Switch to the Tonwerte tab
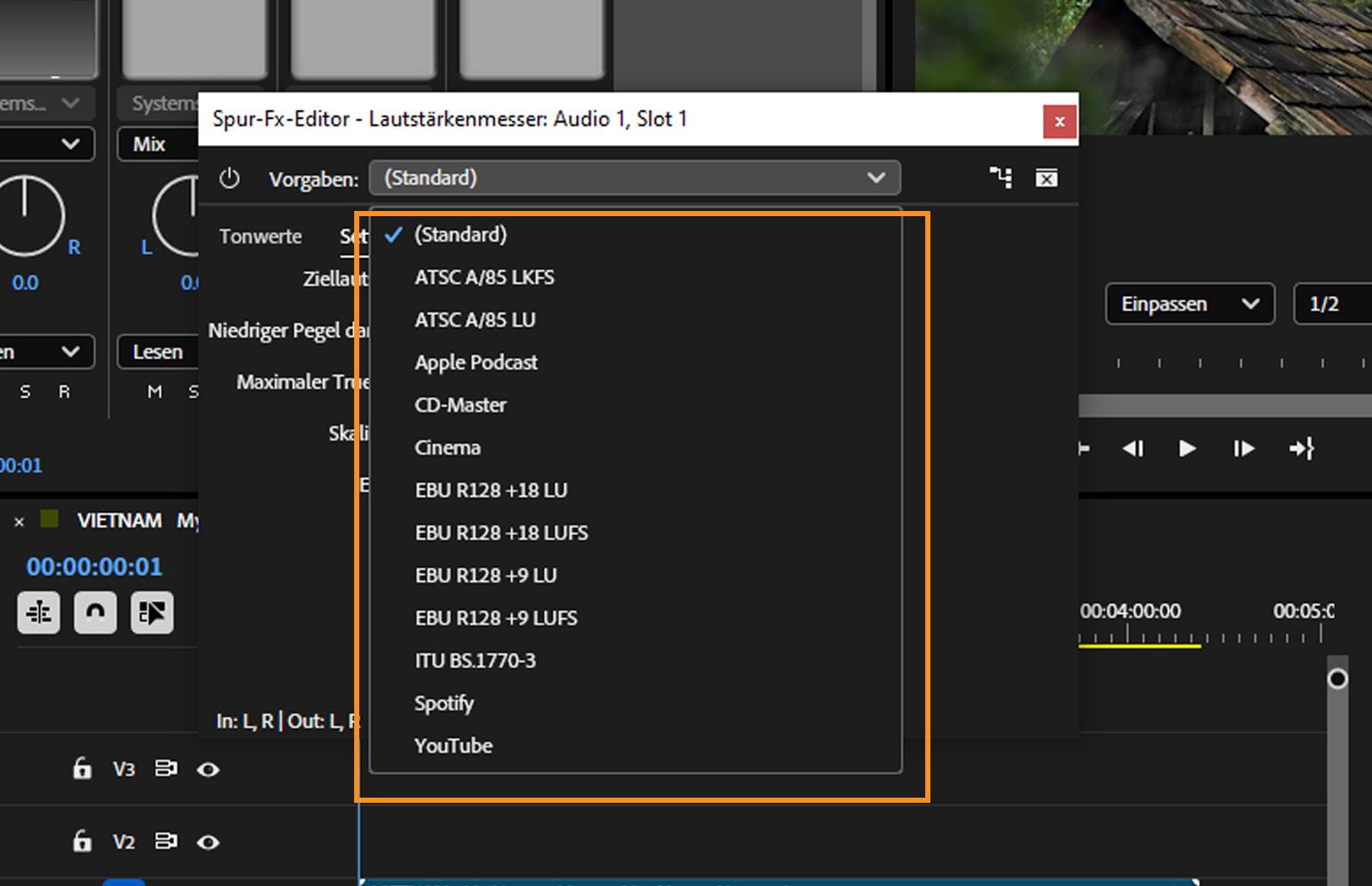 click(x=261, y=237)
